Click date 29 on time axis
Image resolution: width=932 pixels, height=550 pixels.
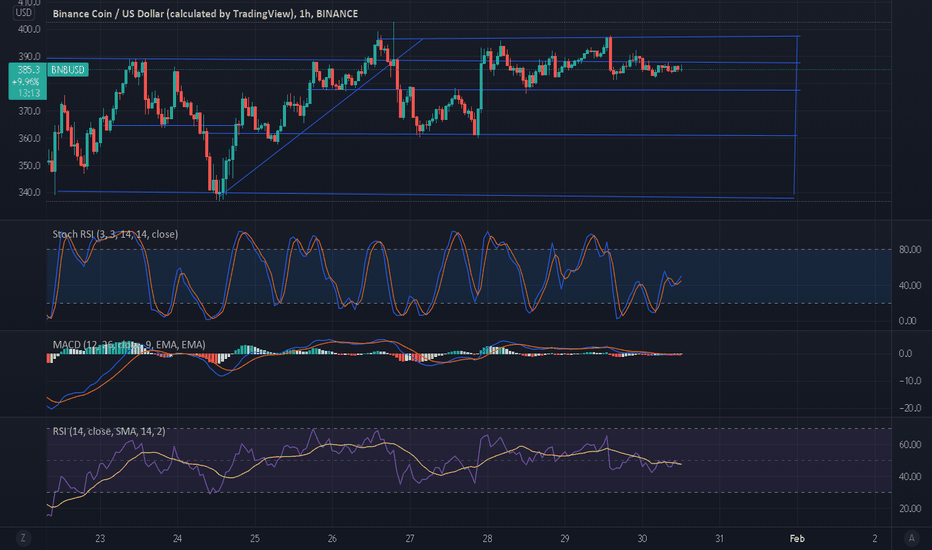[x=565, y=539]
